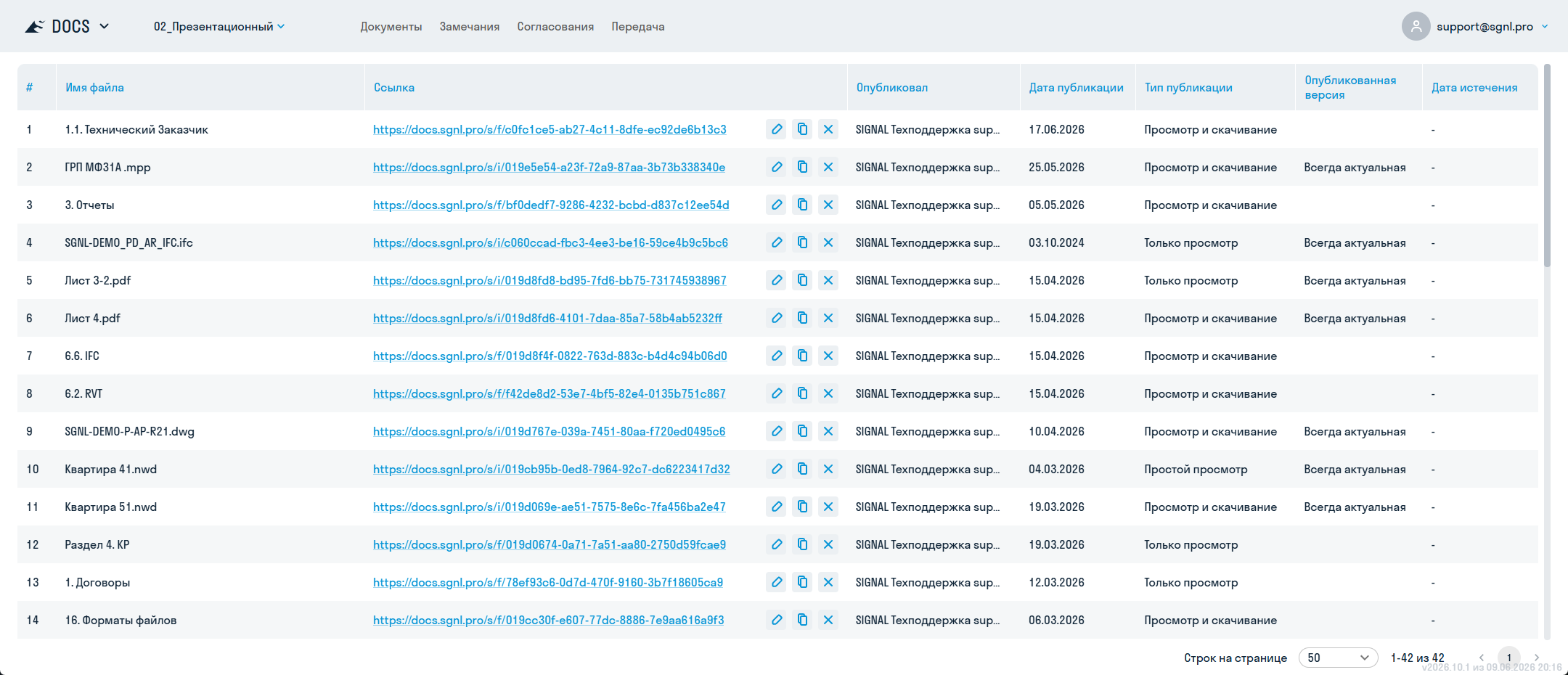The width and height of the screenshot is (1568, 675).
Task: Delete link for 6.2. RVT row
Action: [x=828, y=393]
